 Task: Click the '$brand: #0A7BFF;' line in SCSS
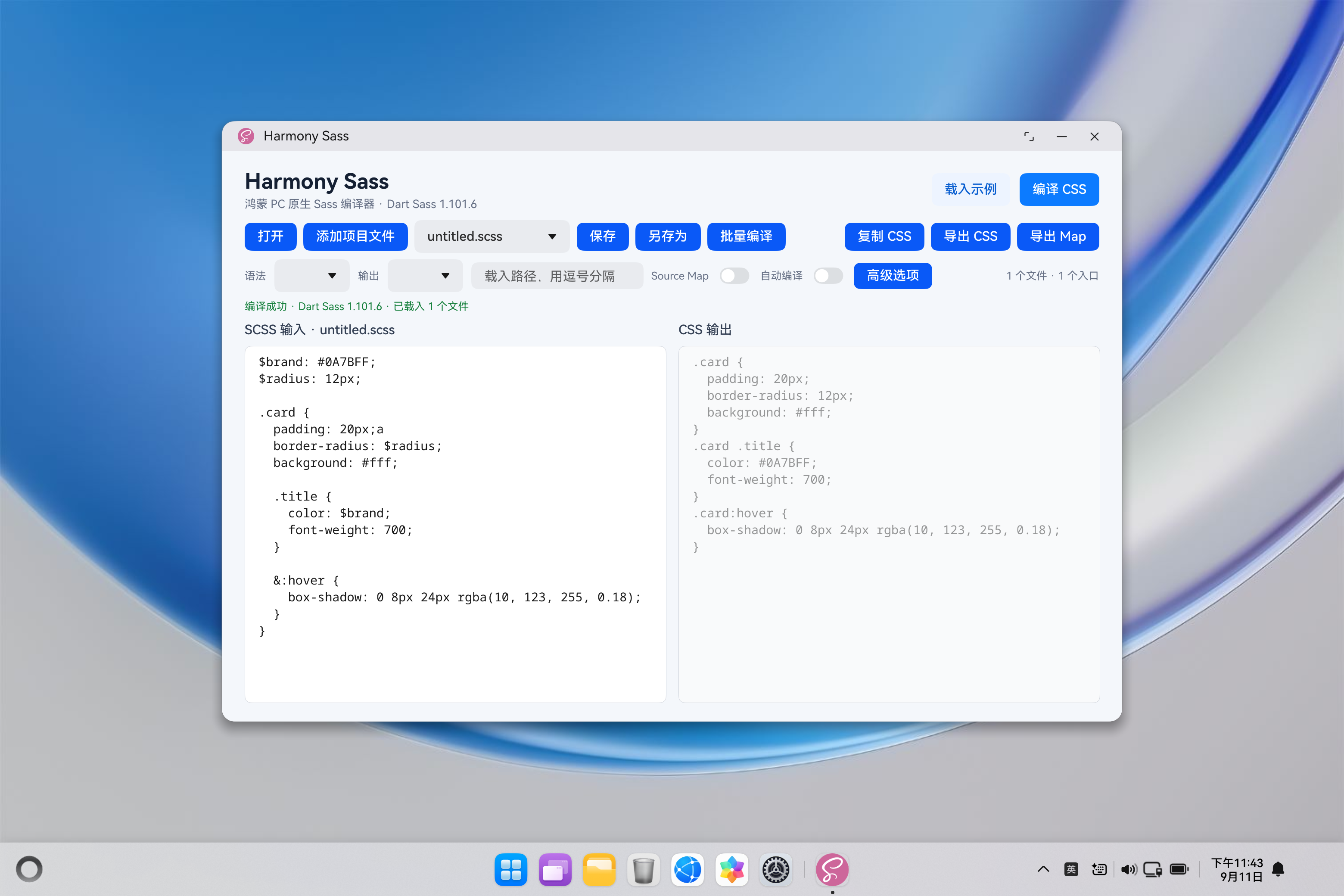coord(317,362)
